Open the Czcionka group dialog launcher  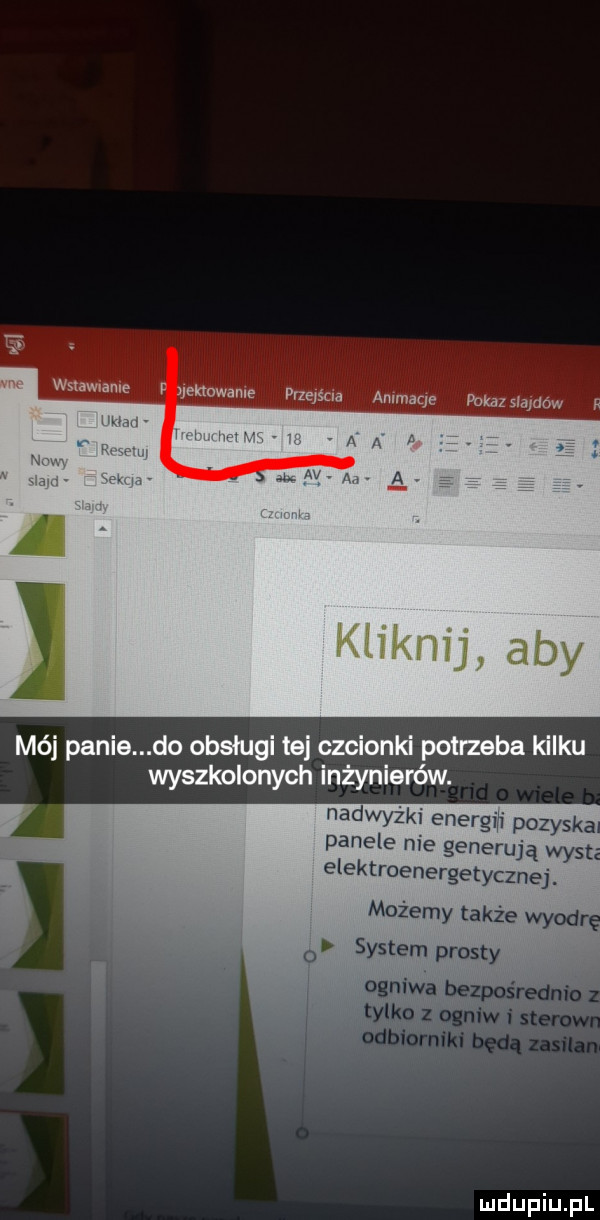click(417, 520)
